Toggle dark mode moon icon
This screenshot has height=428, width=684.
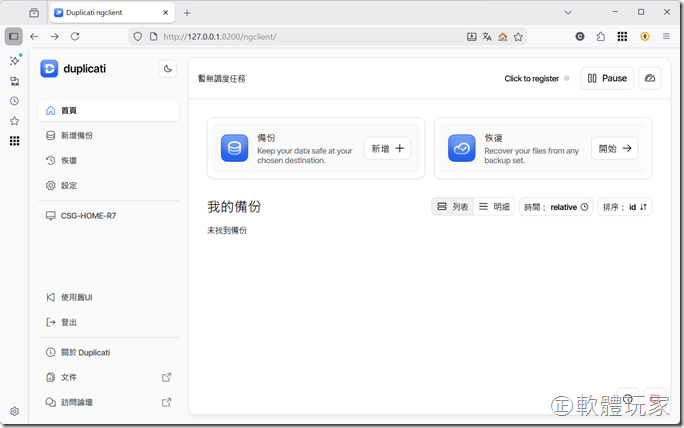click(x=167, y=69)
